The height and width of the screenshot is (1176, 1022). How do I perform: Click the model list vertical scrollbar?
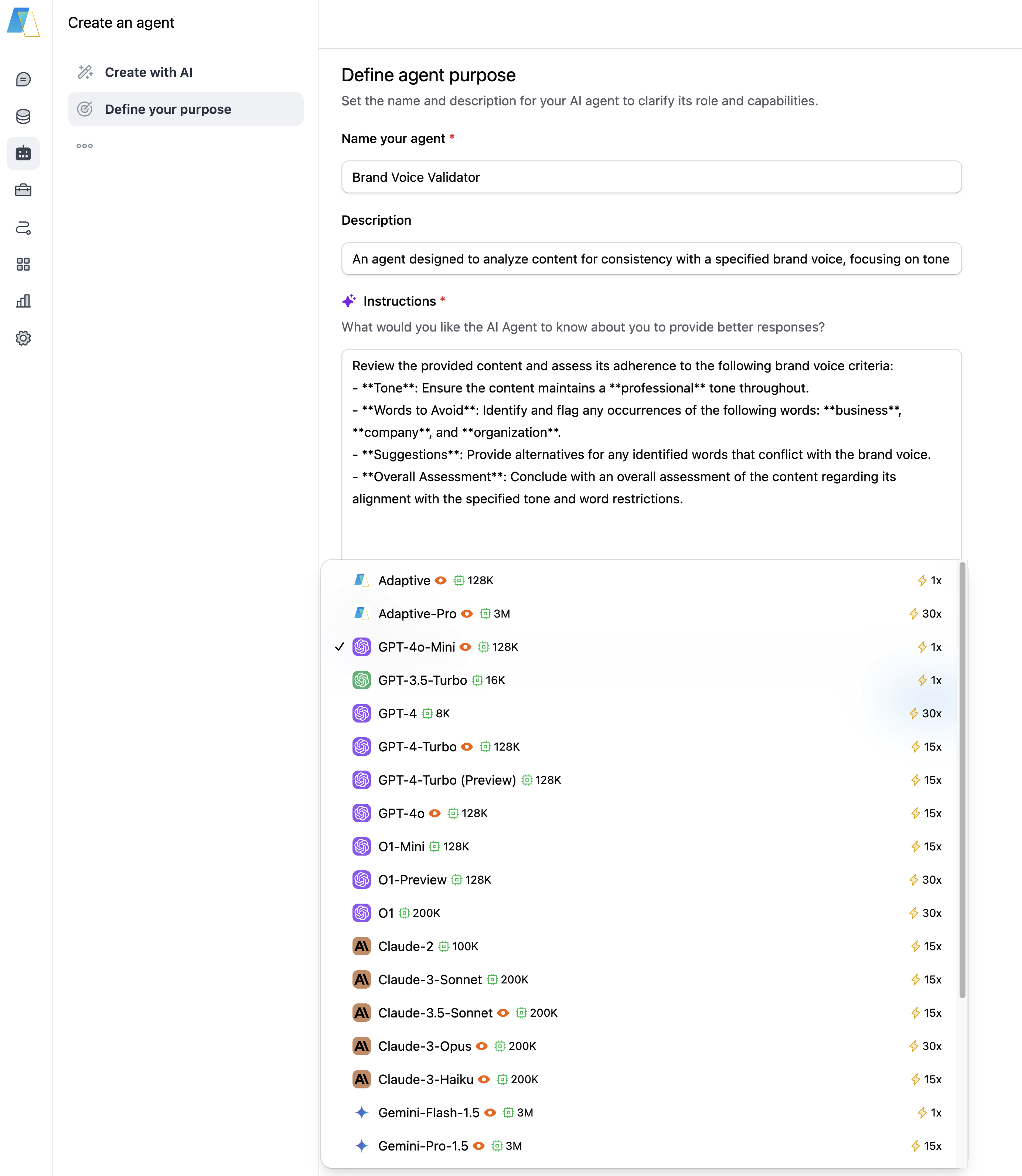tap(962, 781)
